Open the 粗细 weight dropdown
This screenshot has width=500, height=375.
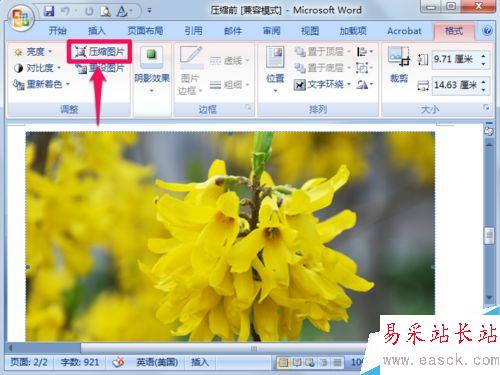[229, 85]
